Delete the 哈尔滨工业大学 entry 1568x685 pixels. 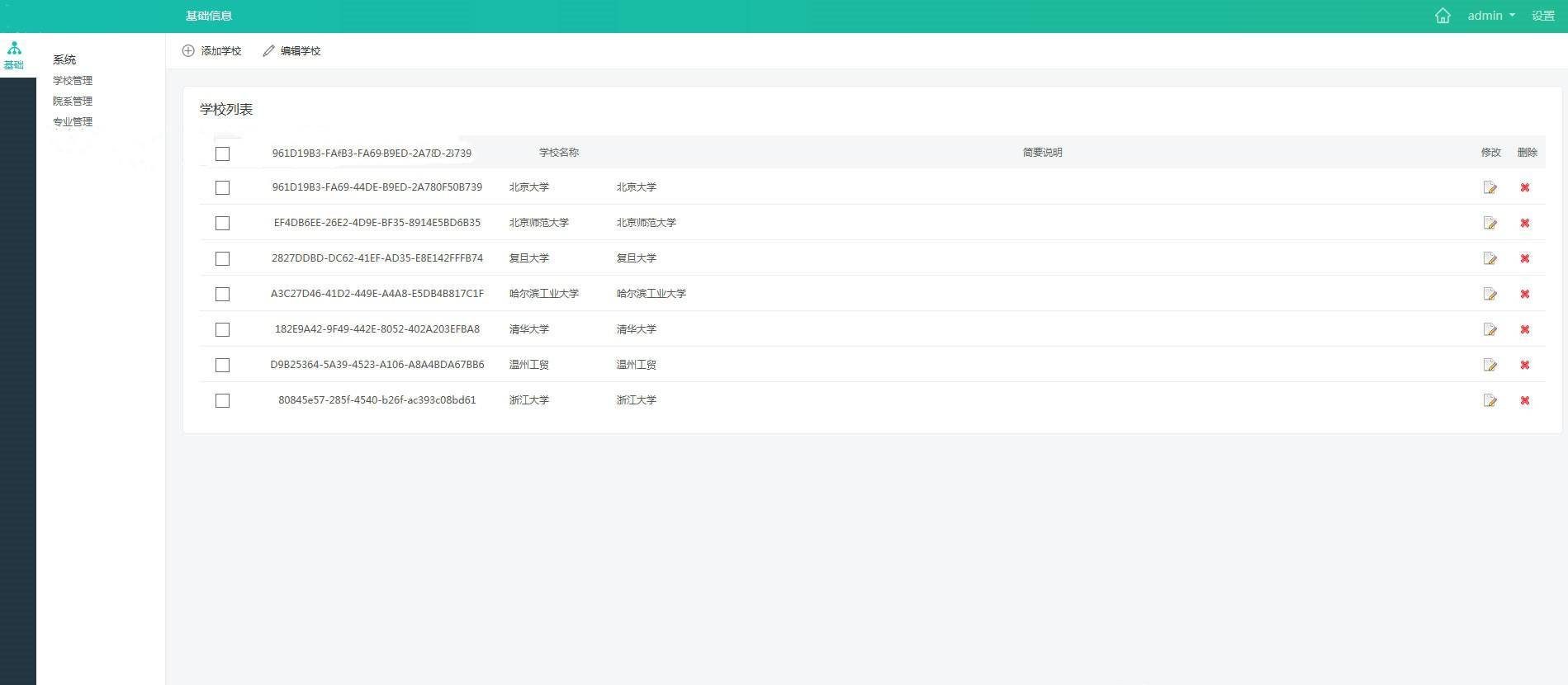[1525, 294]
